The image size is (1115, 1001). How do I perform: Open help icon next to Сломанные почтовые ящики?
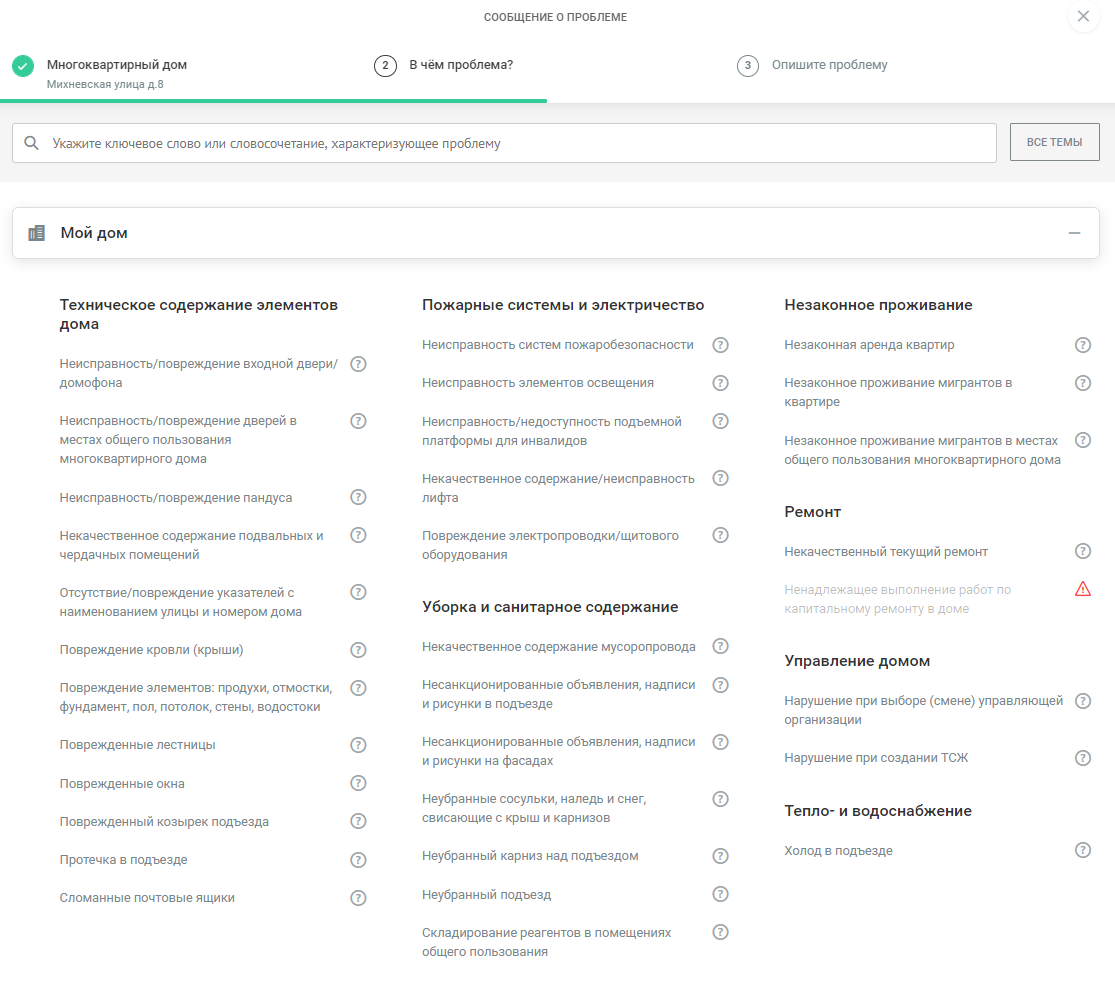point(358,898)
